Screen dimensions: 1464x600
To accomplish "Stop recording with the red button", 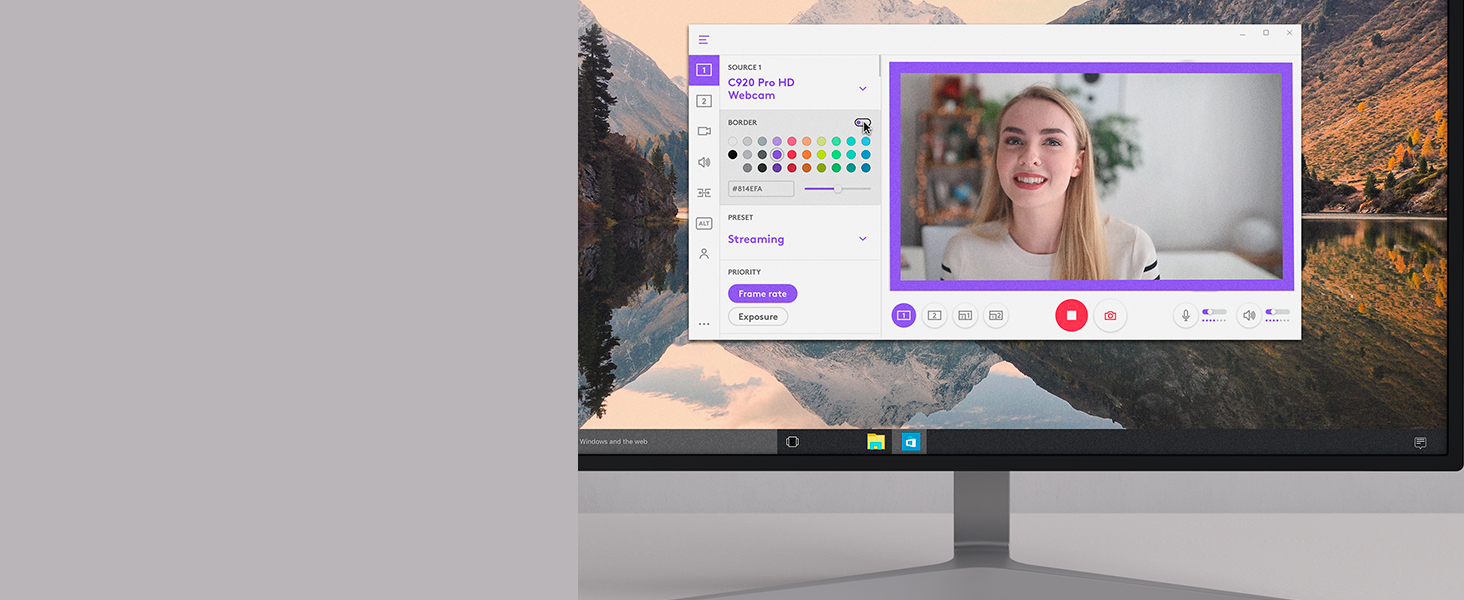I will point(1071,315).
